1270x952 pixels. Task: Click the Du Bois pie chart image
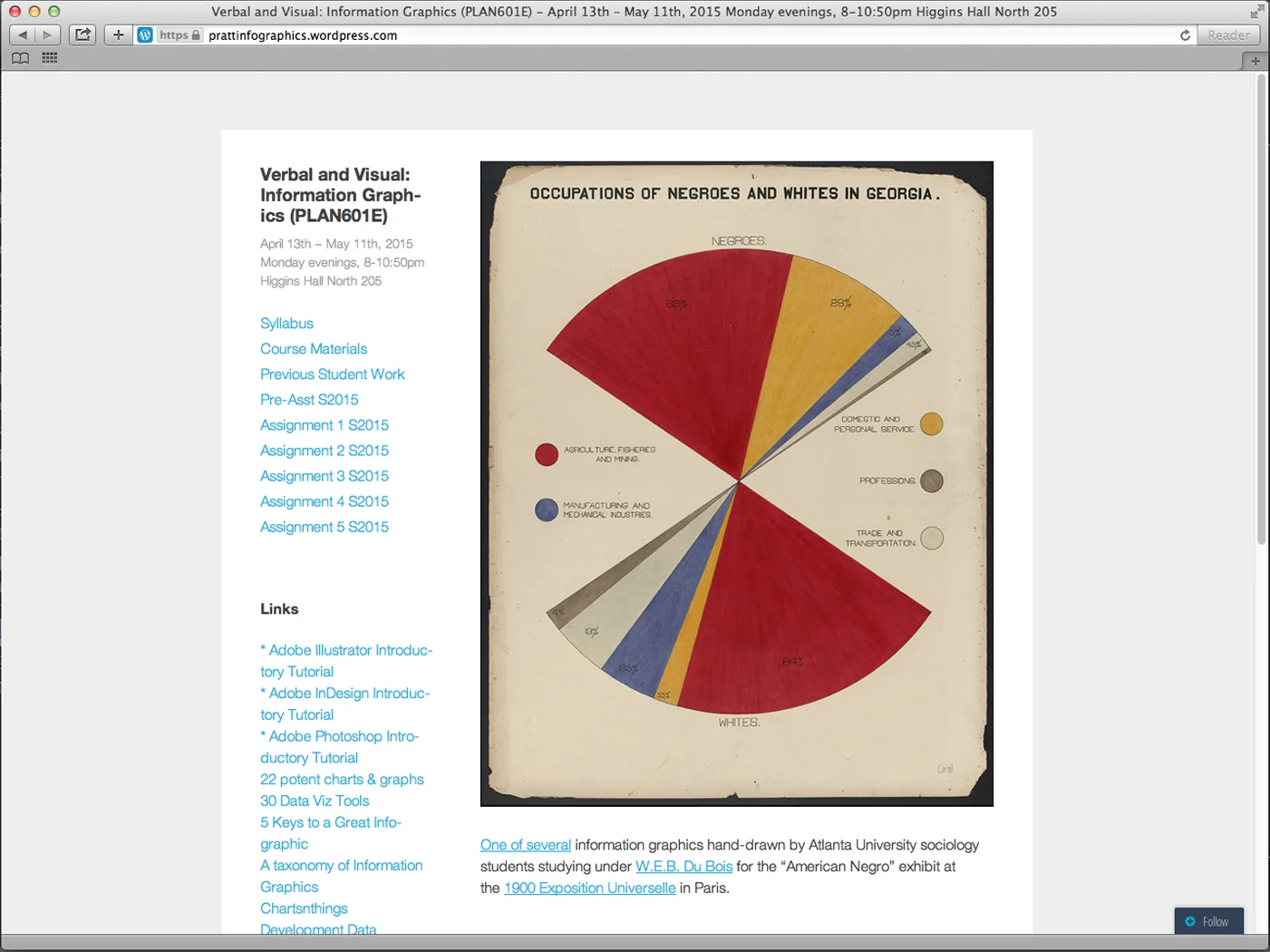737,484
